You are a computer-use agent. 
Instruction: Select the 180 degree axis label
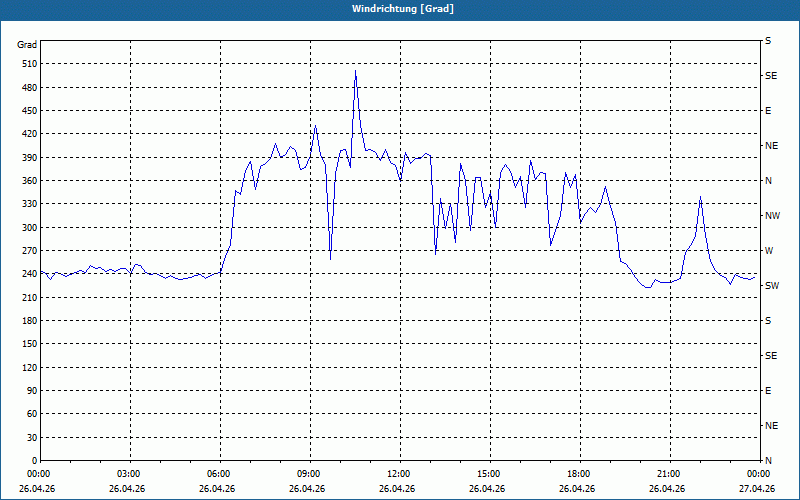pyautogui.click(x=31, y=321)
